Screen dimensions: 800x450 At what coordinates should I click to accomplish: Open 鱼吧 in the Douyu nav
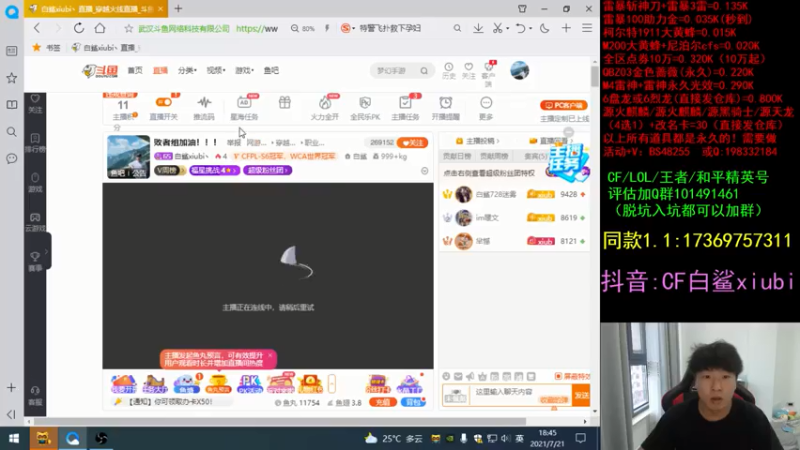tap(271, 70)
